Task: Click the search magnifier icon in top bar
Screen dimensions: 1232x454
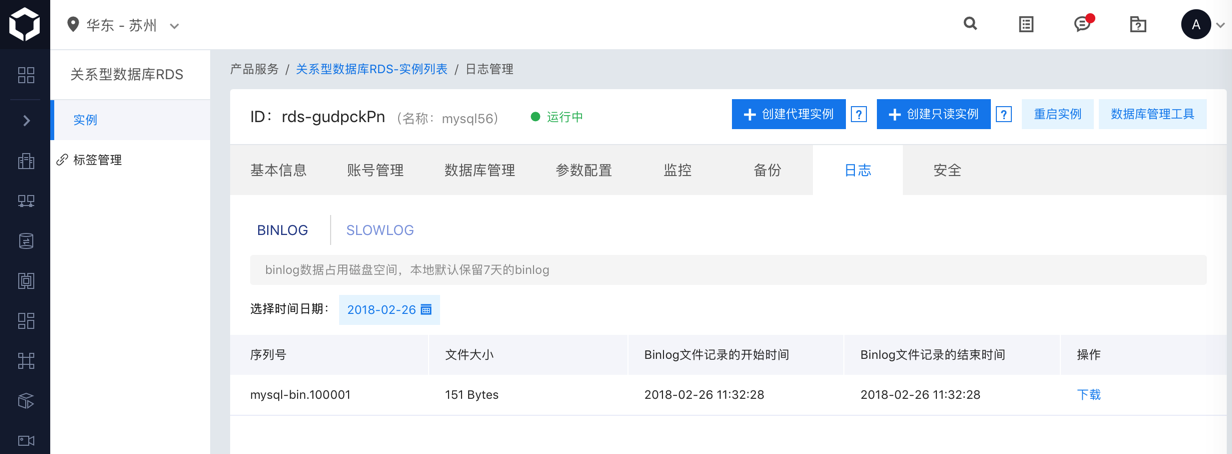Action: click(x=970, y=24)
